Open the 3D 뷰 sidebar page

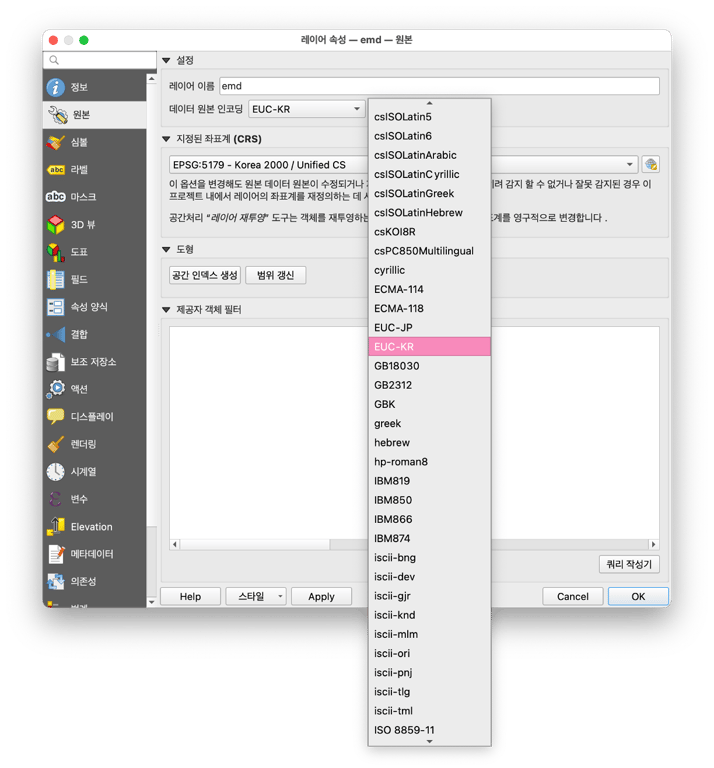click(x=95, y=224)
